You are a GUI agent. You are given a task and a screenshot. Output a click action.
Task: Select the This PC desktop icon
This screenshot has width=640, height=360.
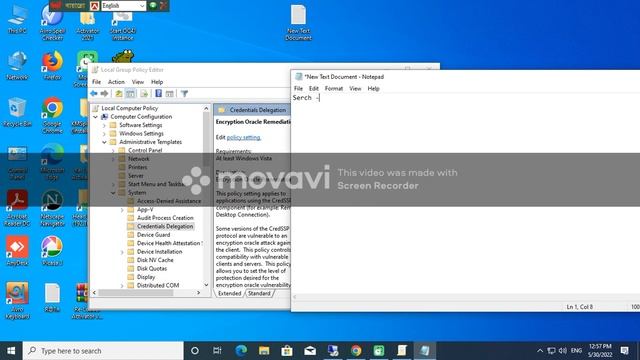pyautogui.click(x=17, y=20)
